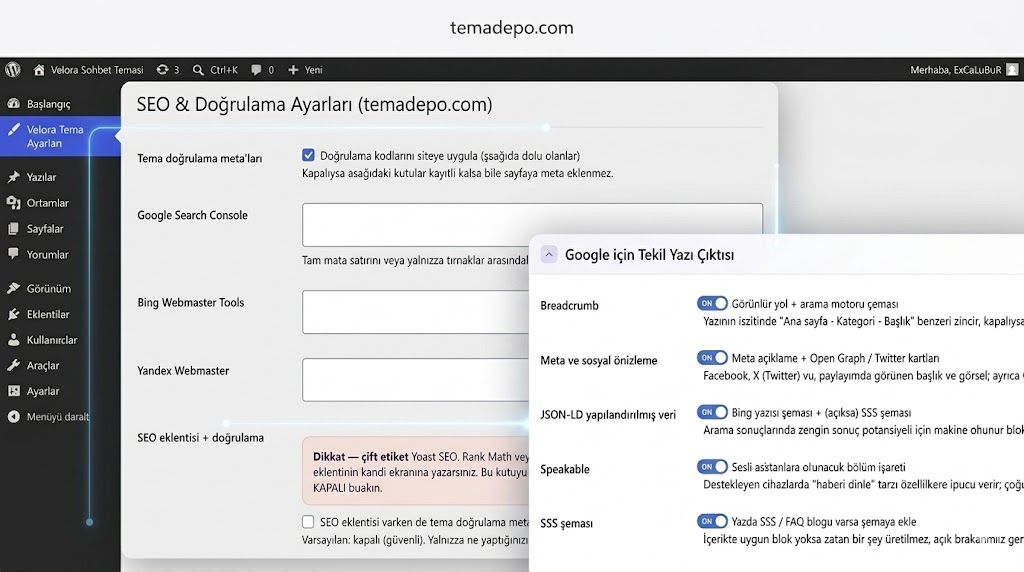Click the home icon beside Velora Sohbet Temasi
Screen dimensions: 1024x572
[x=39, y=70]
